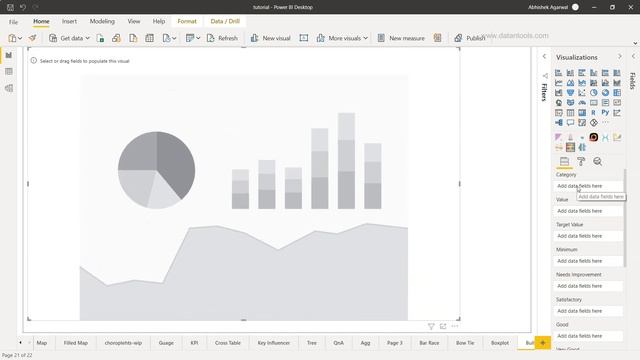
Task: Switch to Report view in left sidebar
Action: 9,55
